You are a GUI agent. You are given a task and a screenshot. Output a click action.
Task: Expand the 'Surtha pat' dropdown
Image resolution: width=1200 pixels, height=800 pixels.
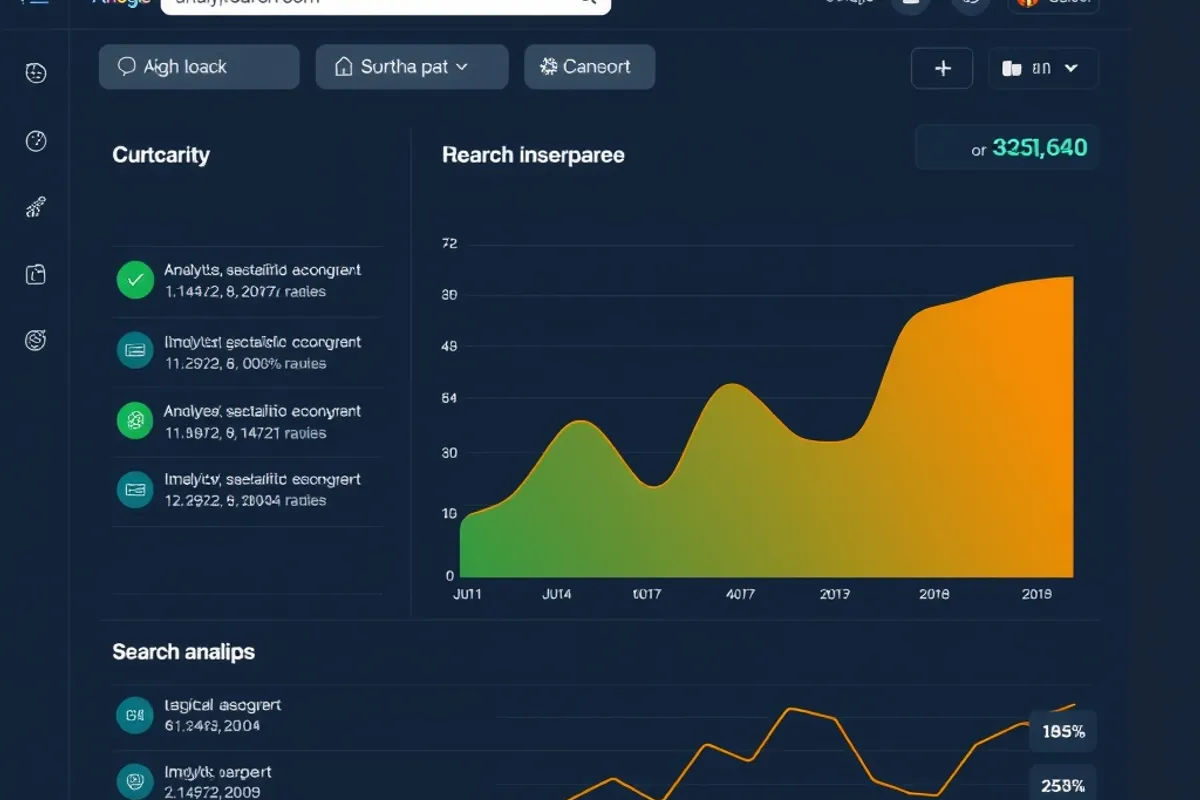412,67
